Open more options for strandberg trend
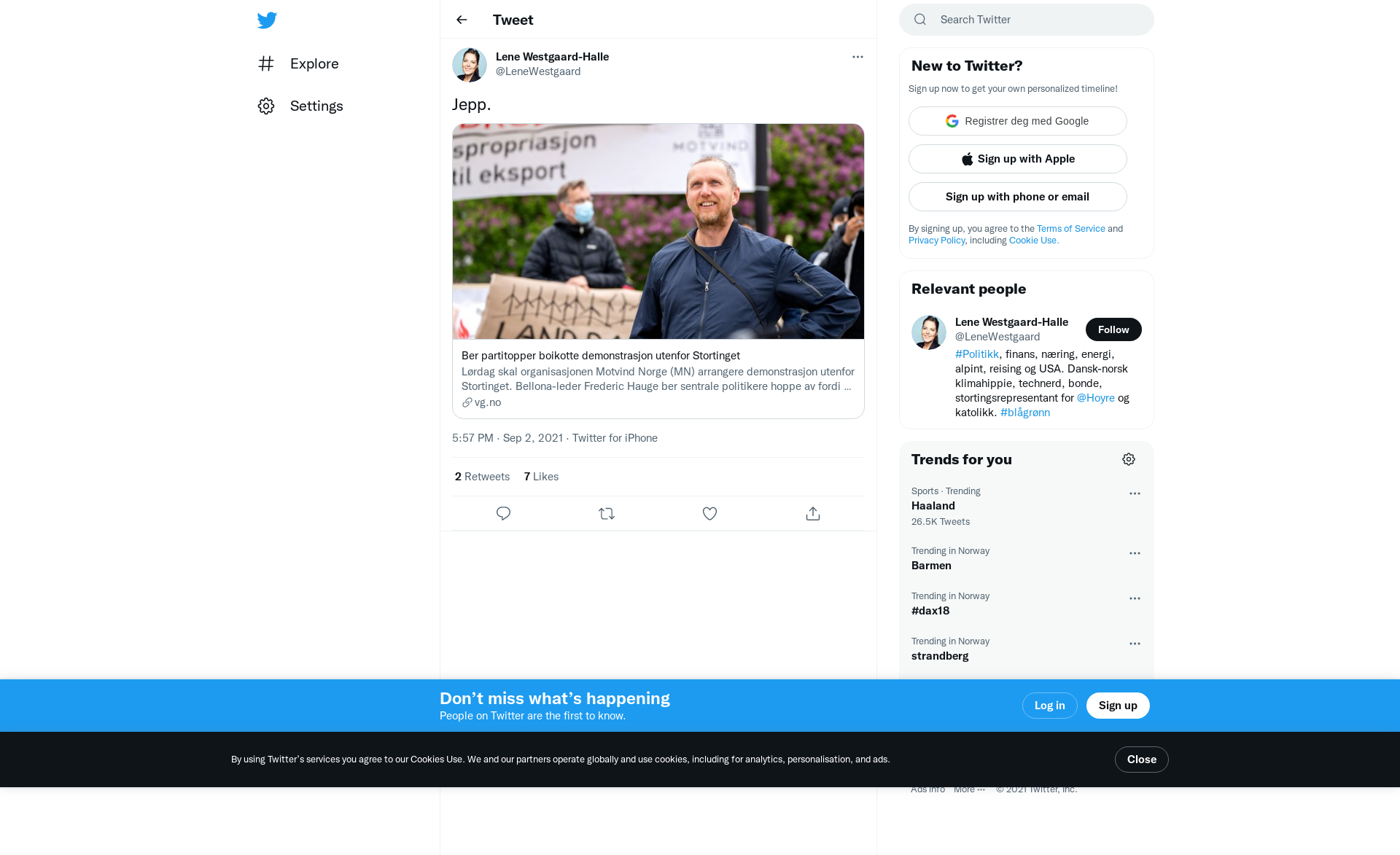Image resolution: width=1400 pixels, height=855 pixels. pyautogui.click(x=1135, y=644)
